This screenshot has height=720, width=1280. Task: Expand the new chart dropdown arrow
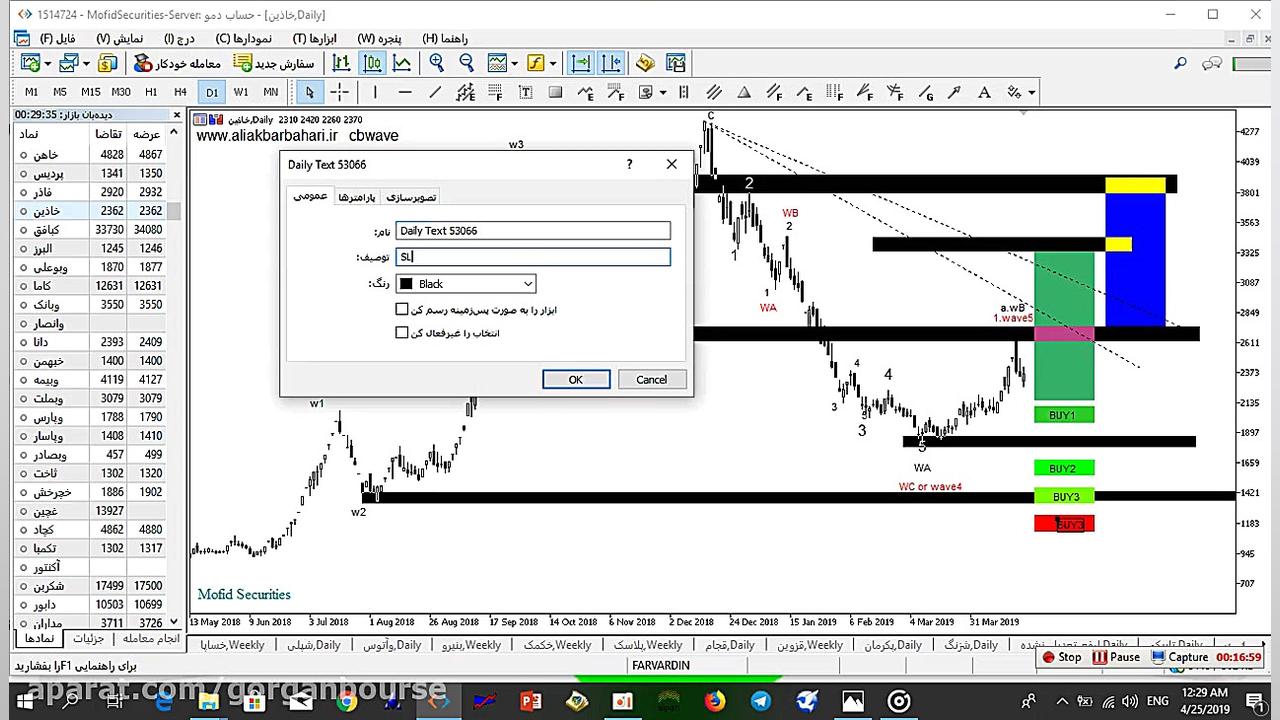(x=47, y=63)
